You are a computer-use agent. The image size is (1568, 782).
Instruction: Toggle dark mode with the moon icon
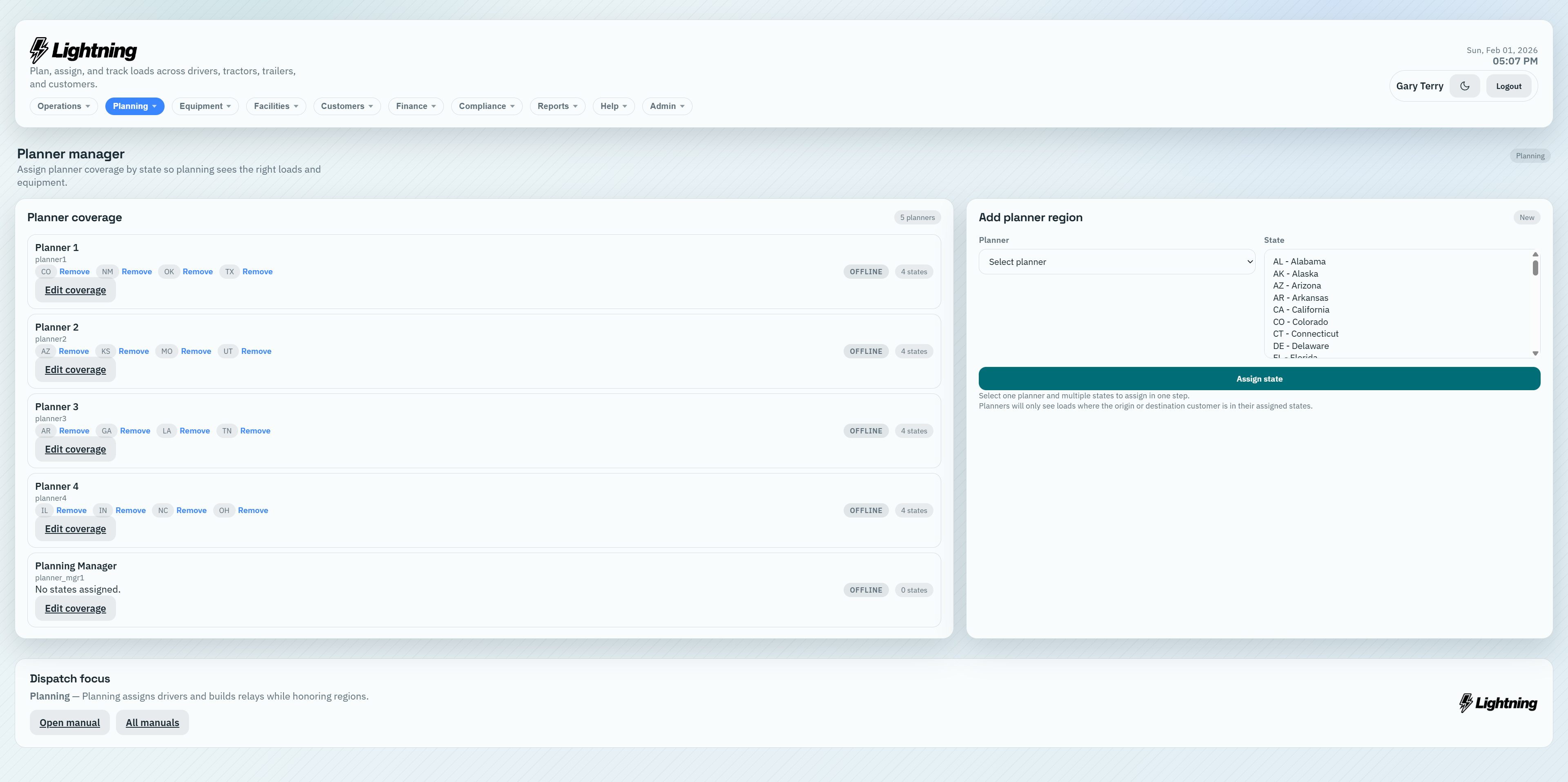[x=1465, y=86]
